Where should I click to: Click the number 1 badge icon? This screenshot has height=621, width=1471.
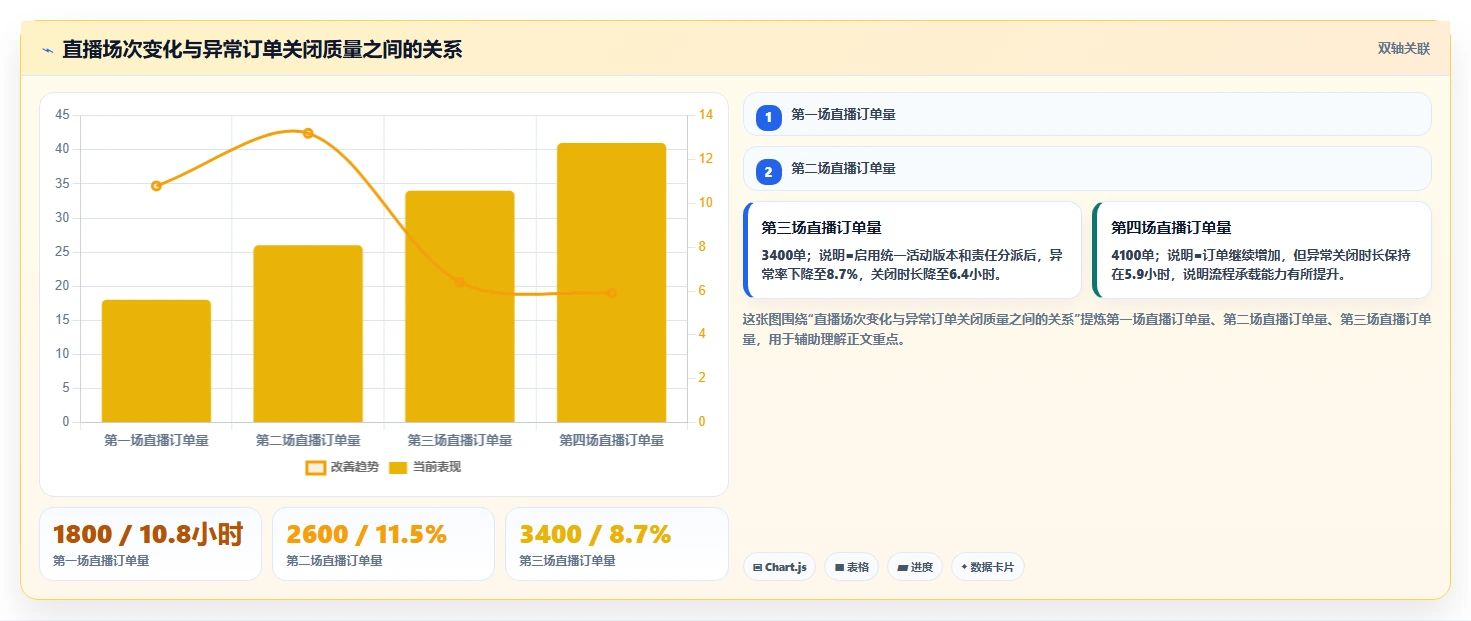(x=768, y=118)
